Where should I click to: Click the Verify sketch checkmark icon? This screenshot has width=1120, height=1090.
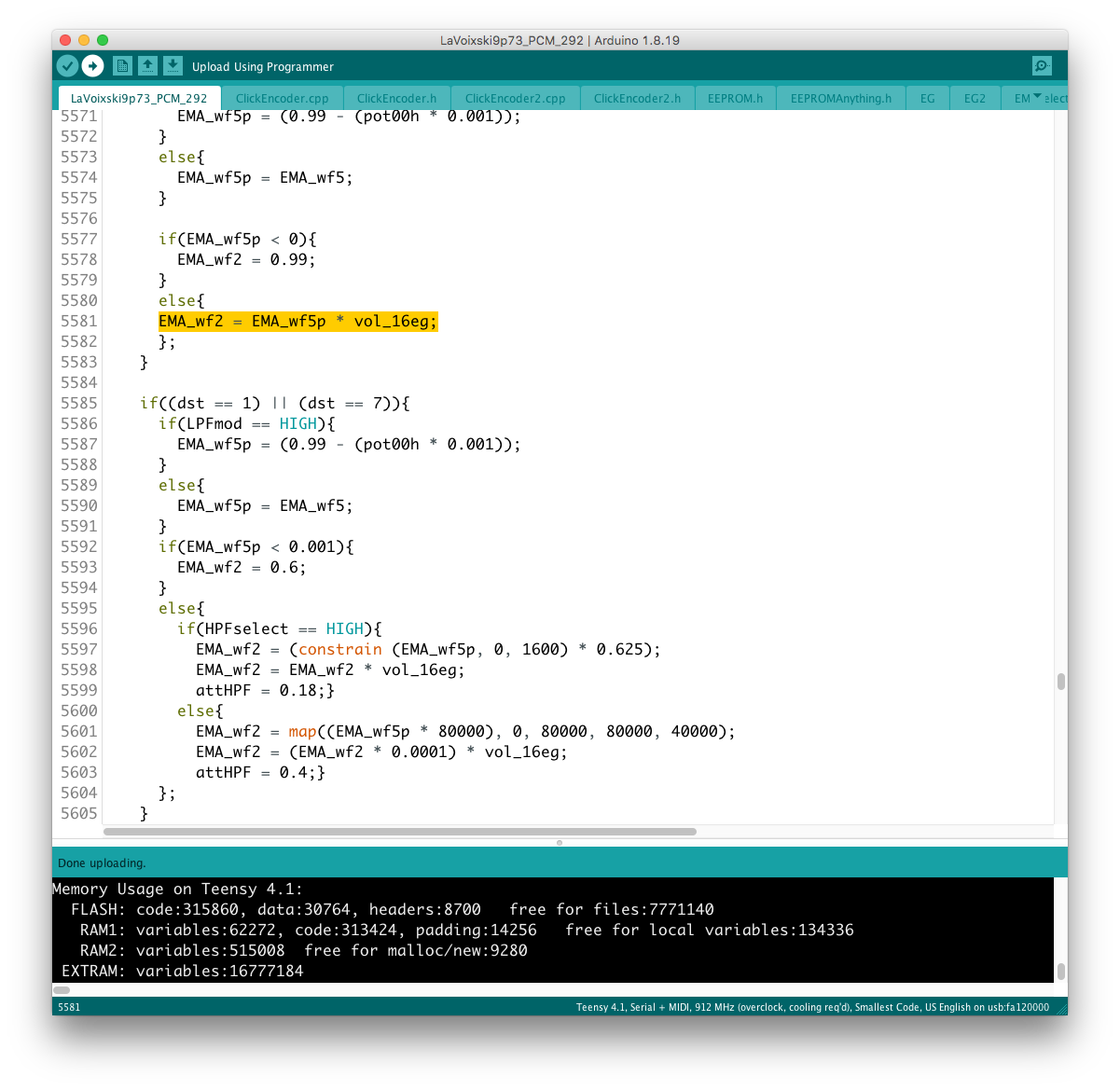[x=67, y=65]
